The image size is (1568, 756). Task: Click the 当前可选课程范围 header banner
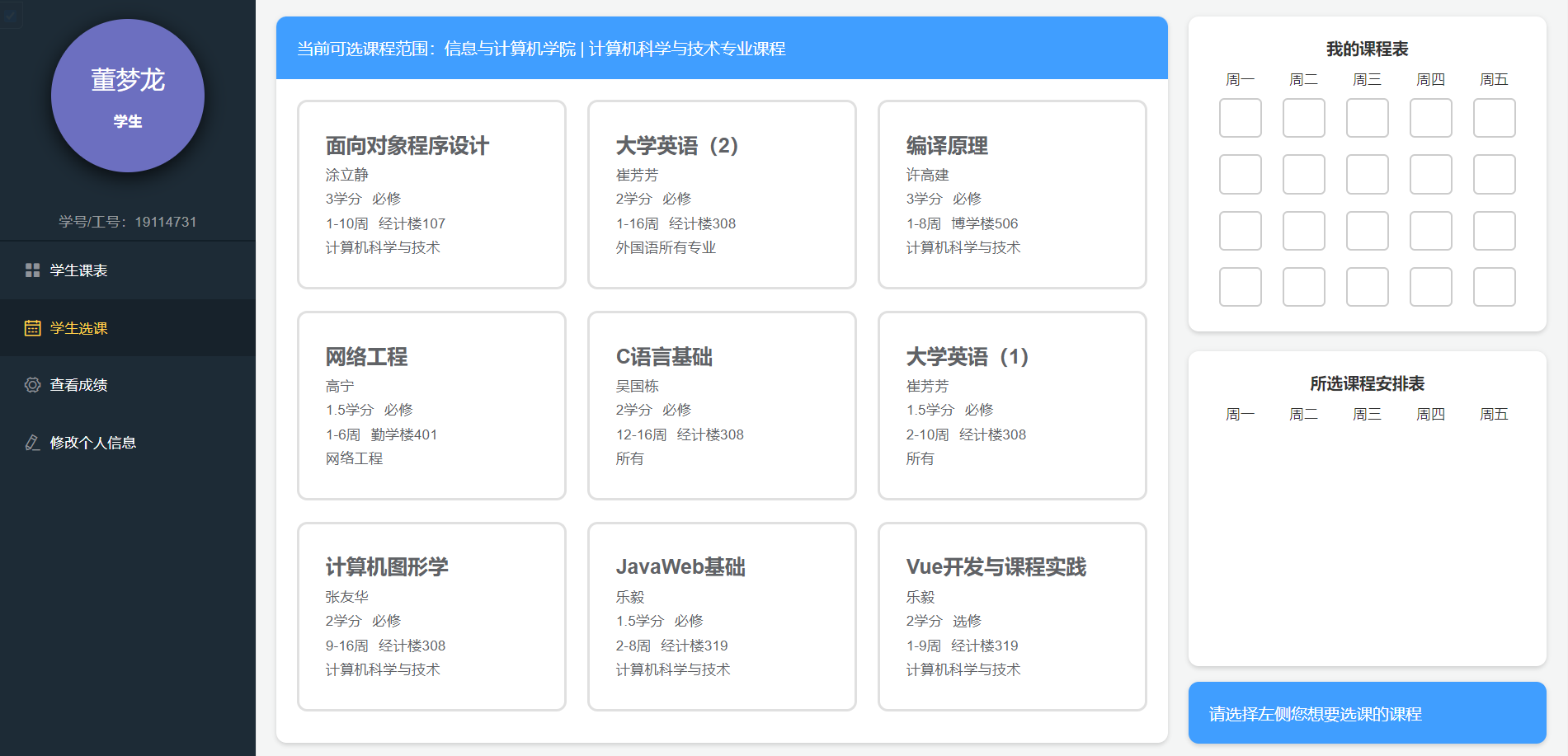[x=722, y=48]
